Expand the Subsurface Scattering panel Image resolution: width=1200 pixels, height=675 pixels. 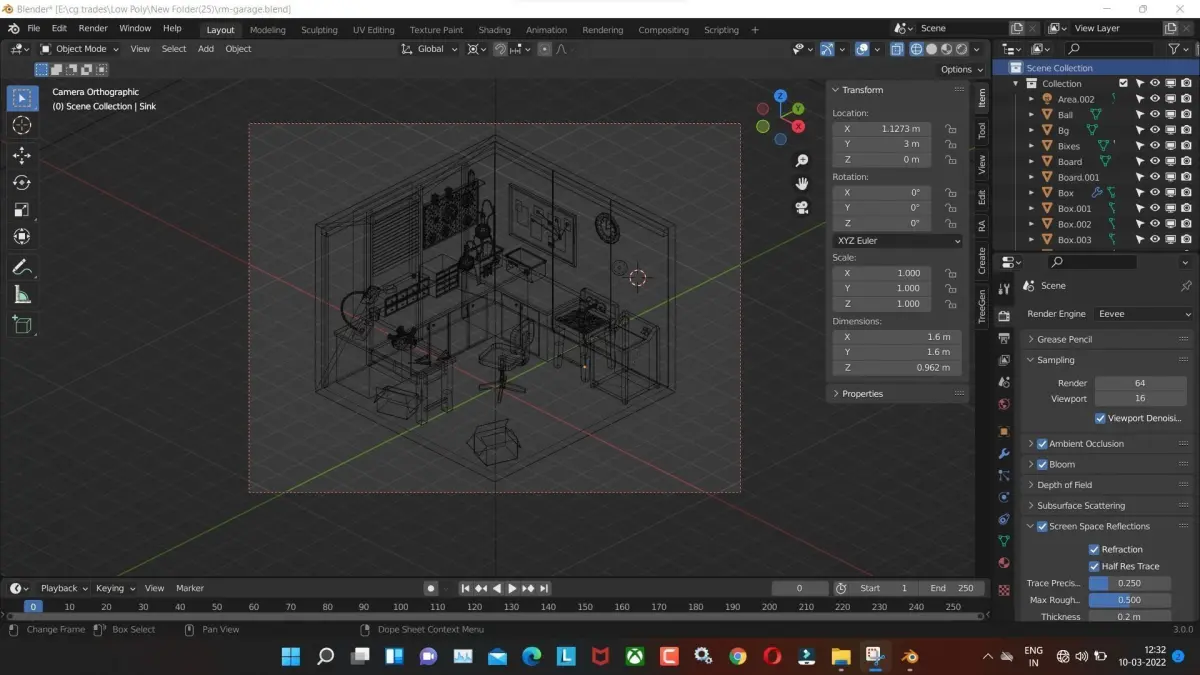[x=1108, y=506]
